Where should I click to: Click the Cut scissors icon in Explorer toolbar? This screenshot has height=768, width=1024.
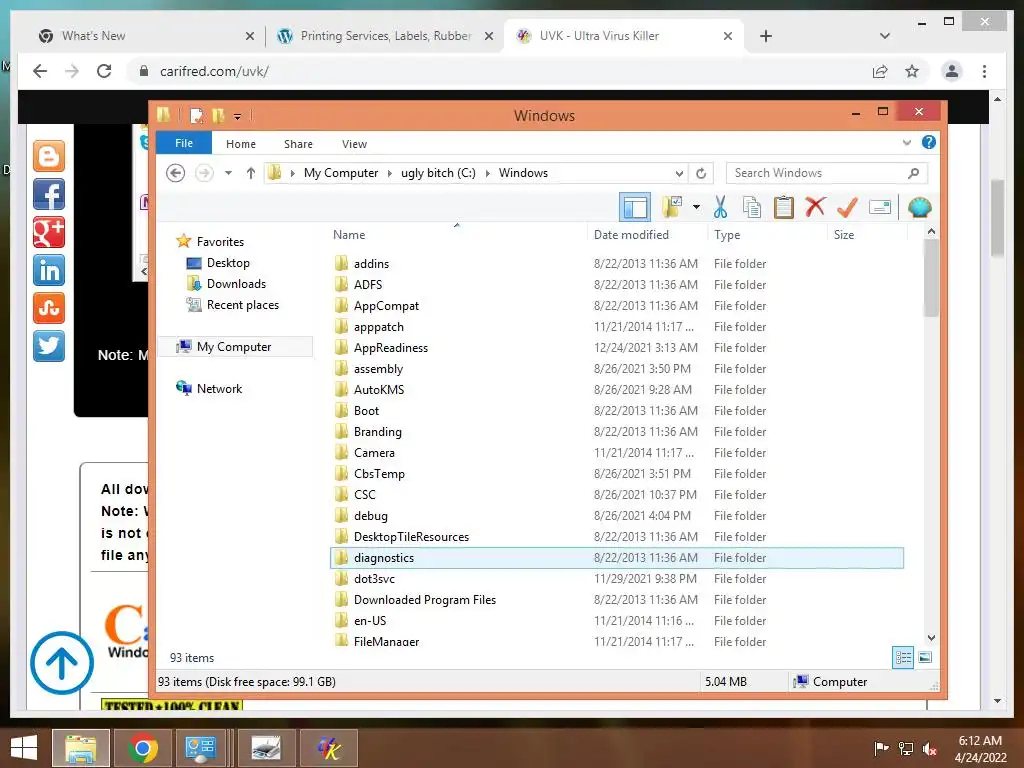720,208
